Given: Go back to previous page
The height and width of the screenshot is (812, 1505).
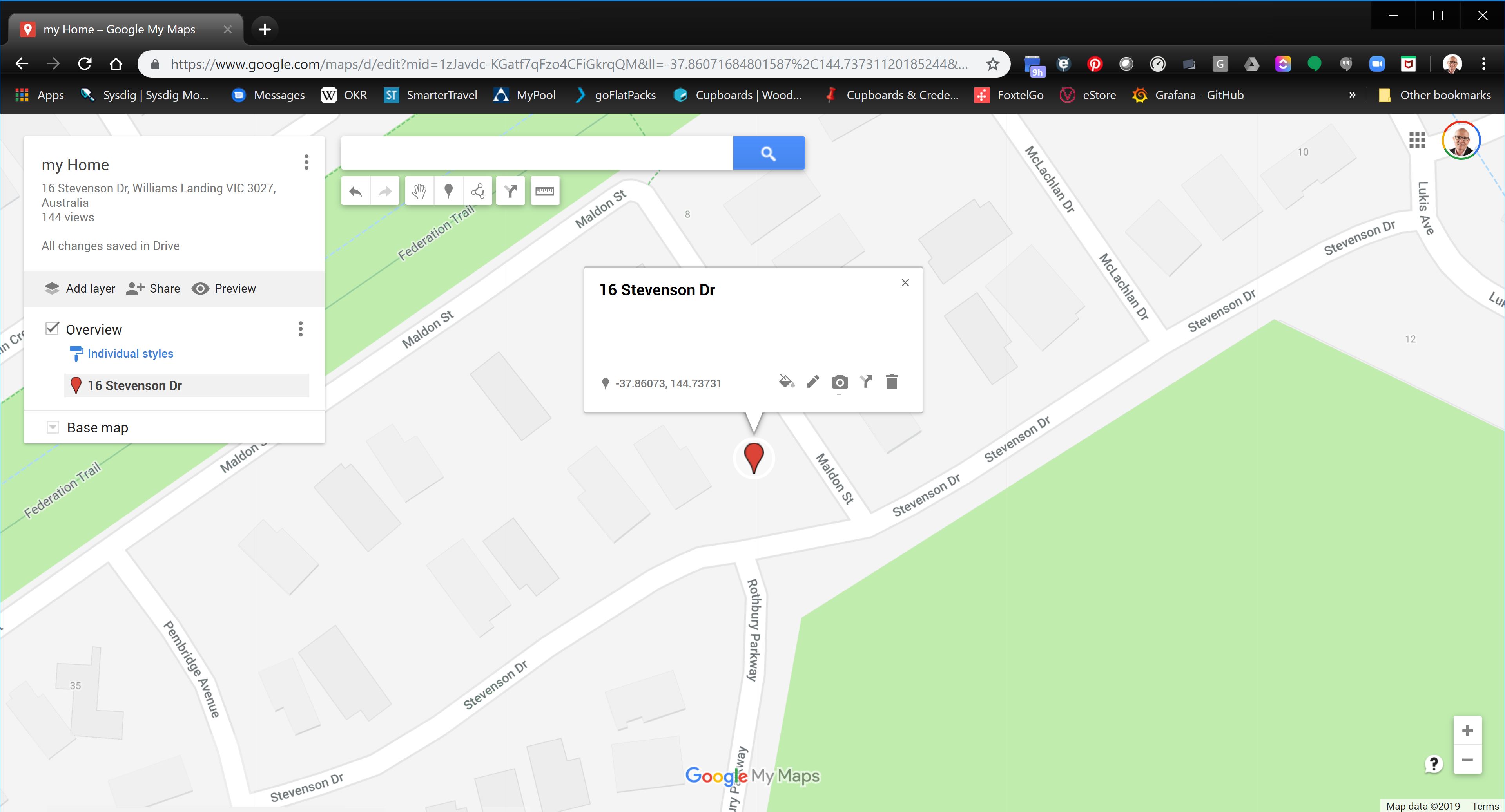Looking at the screenshot, I should tap(22, 63).
